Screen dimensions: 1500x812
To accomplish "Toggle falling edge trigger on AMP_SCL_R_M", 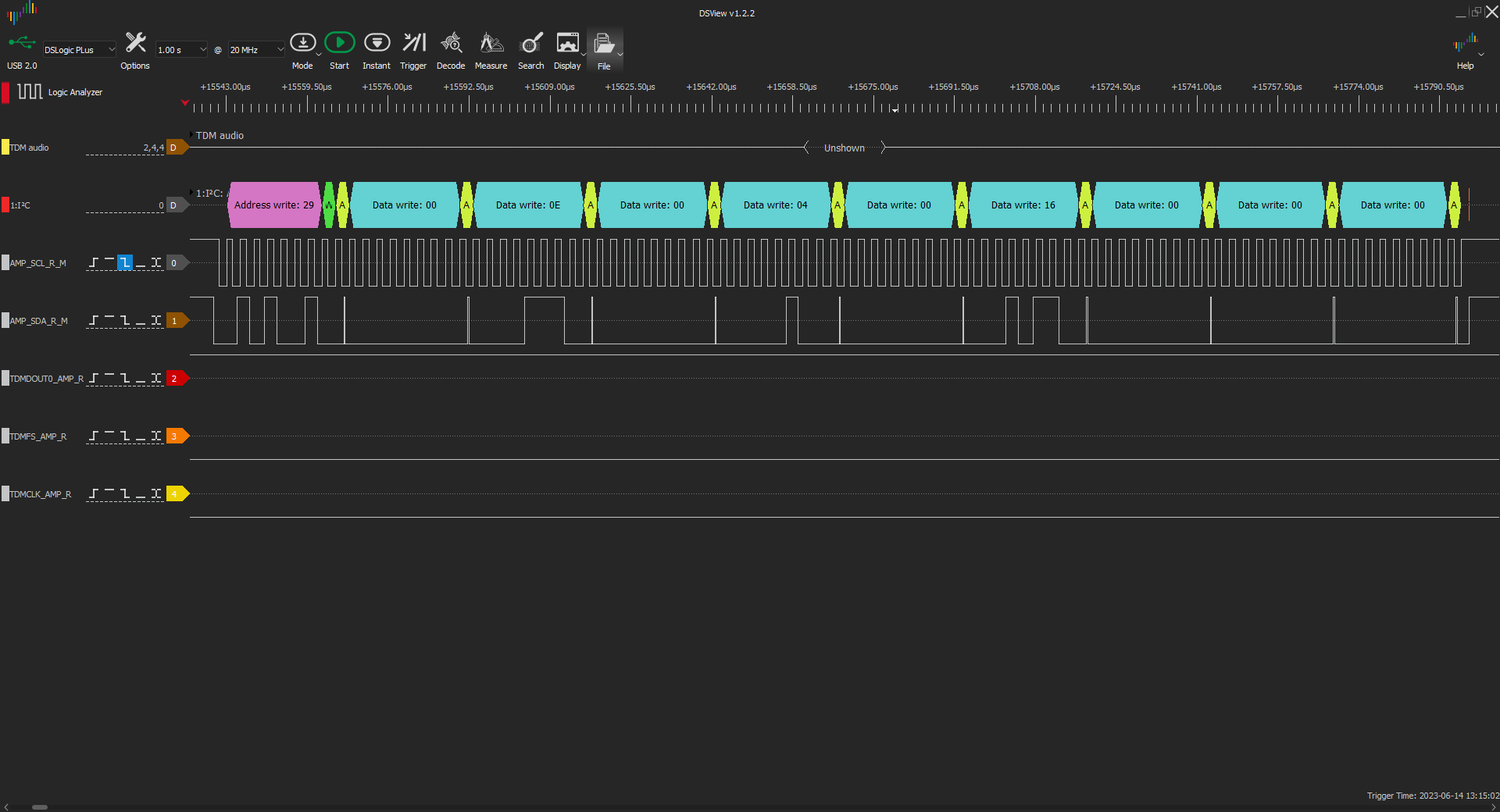I will 125,262.
